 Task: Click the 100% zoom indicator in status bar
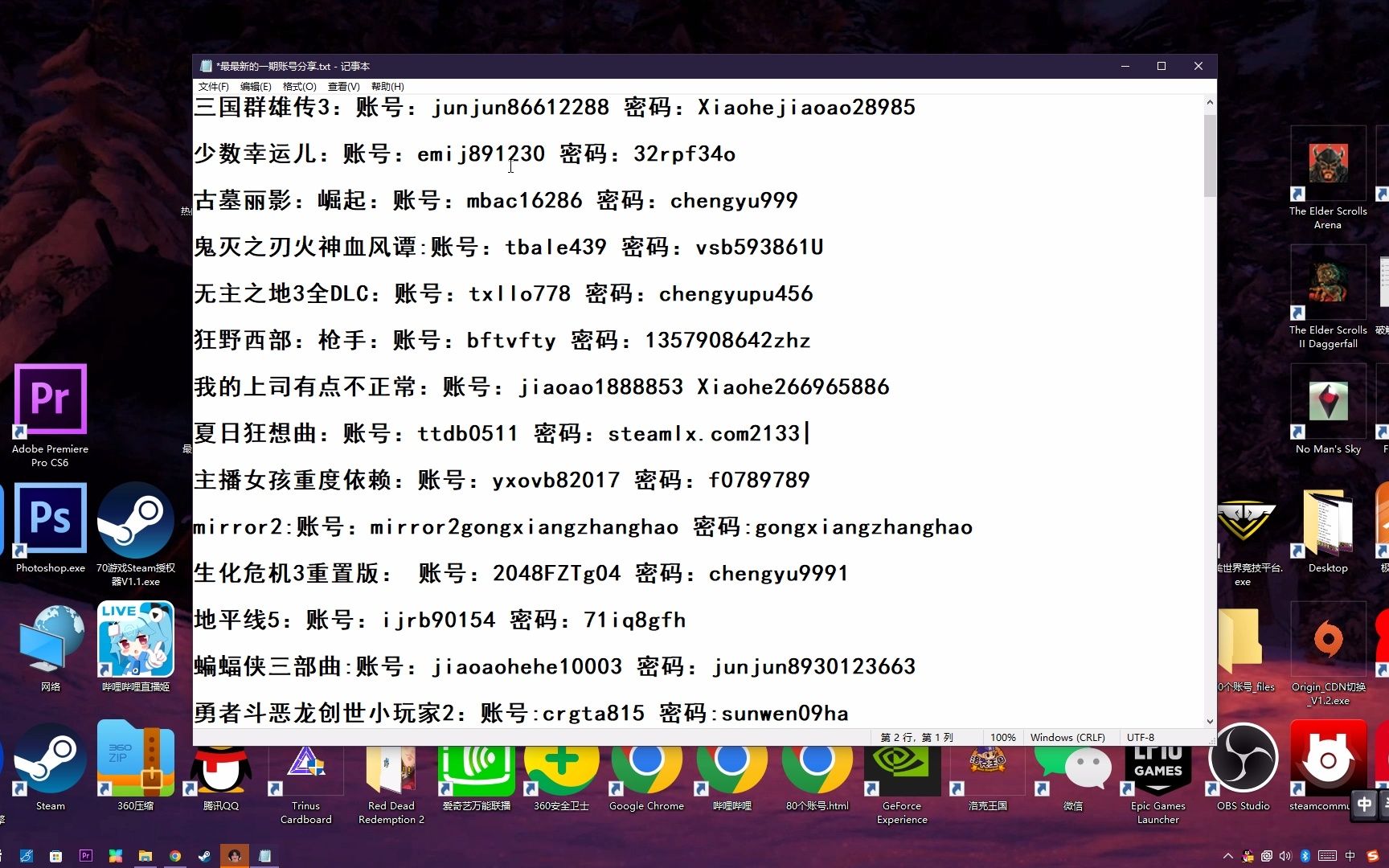pos(1002,738)
